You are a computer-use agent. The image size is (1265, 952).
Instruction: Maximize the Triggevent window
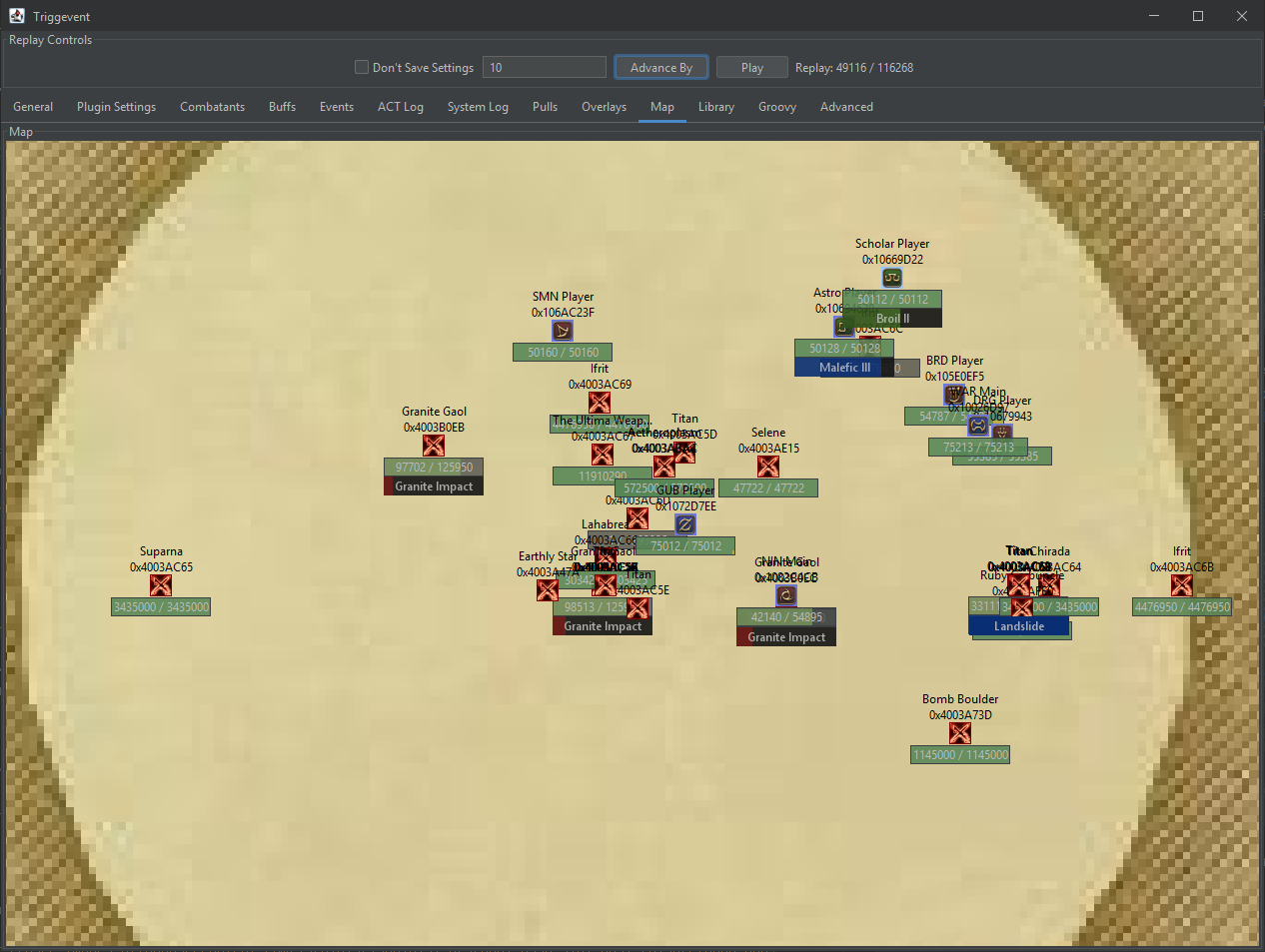[x=1198, y=16]
